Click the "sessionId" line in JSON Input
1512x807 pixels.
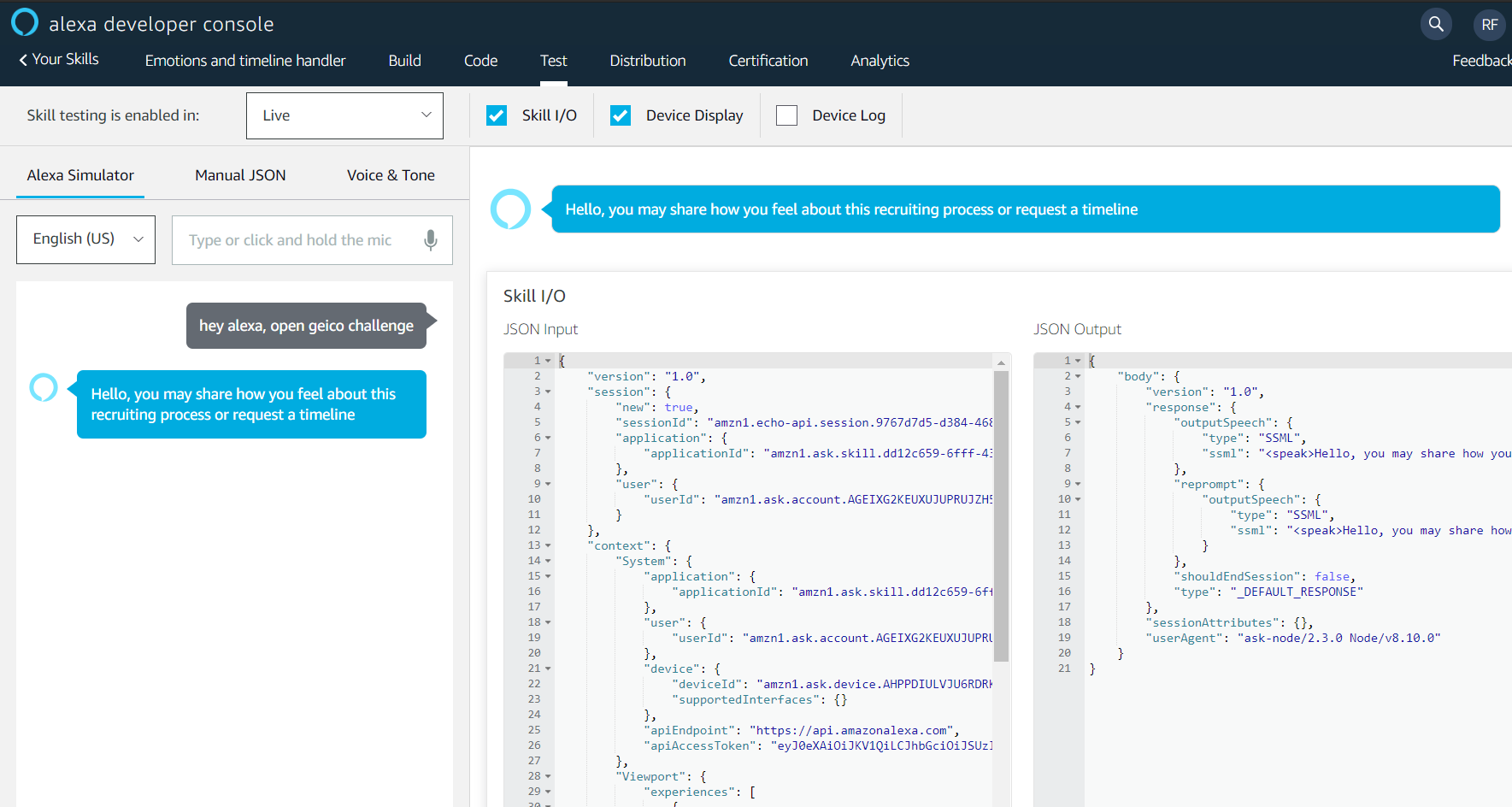coord(803,423)
